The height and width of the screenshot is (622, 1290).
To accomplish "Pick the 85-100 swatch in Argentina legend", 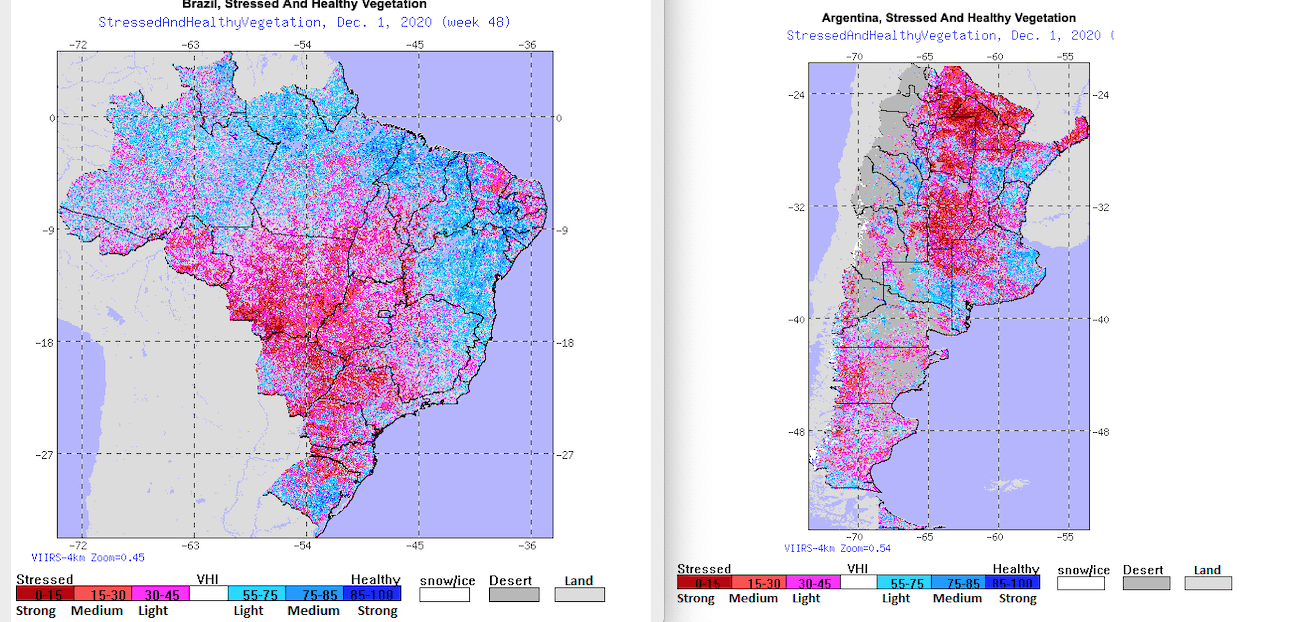I will click(x=1012, y=583).
